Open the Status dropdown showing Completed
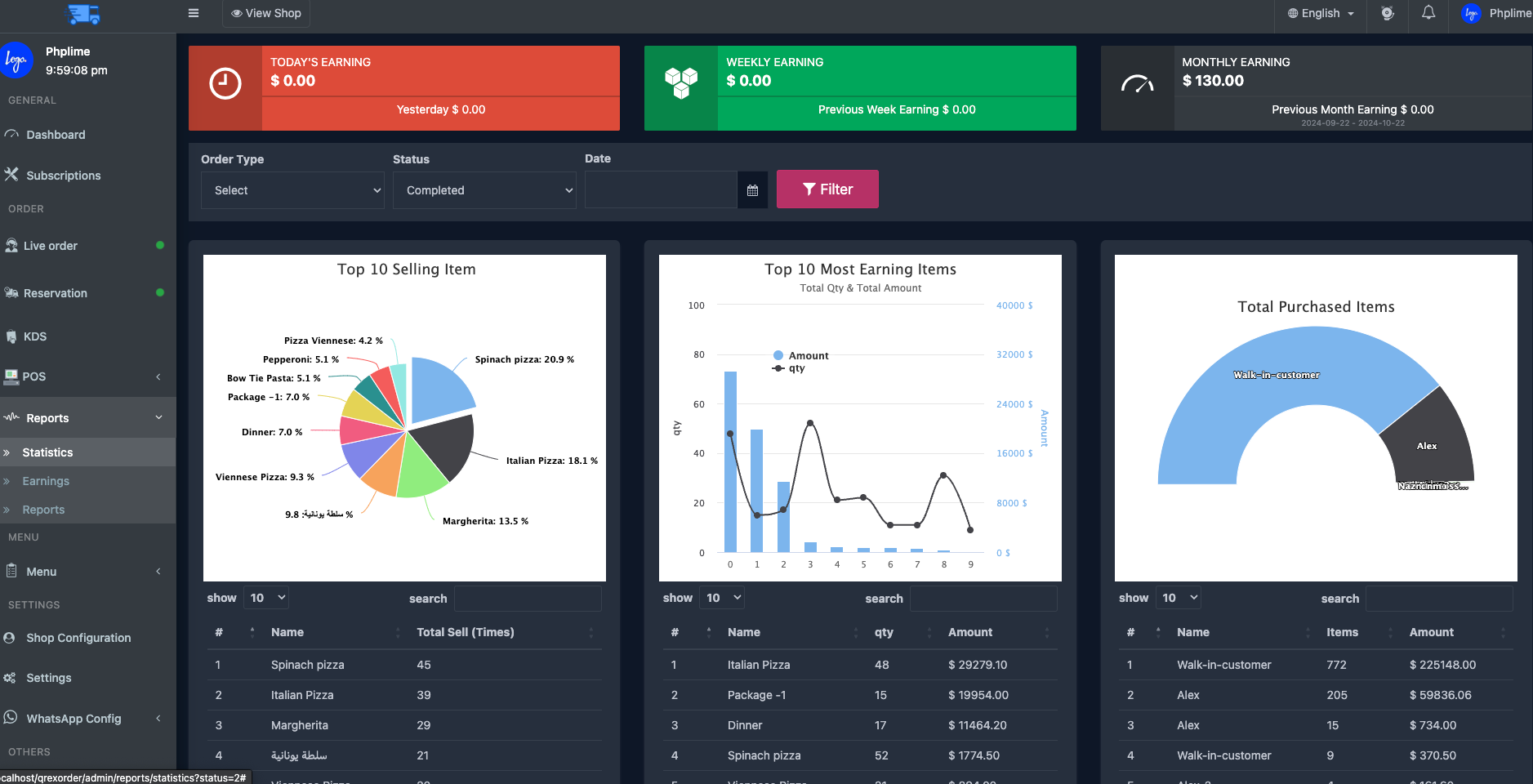This screenshot has height=784, width=1533. [484, 190]
